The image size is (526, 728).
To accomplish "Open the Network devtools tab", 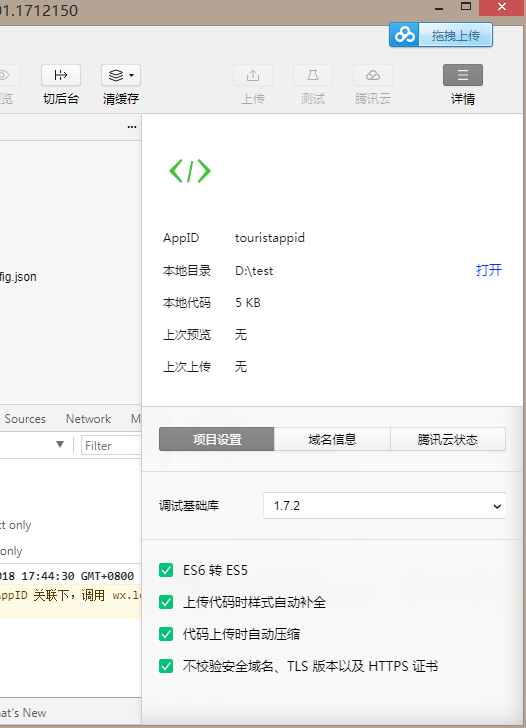I will pyautogui.click(x=88, y=419).
